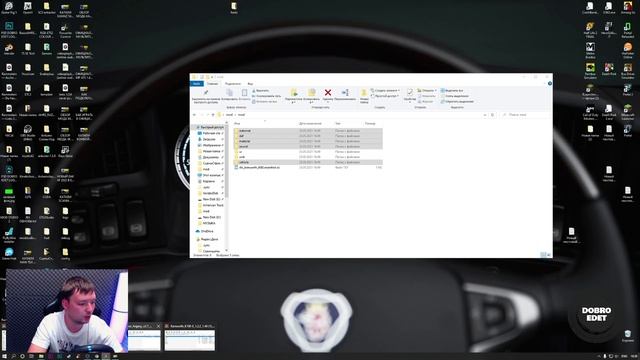The image size is (640, 360).
Task: Open Загрузки in the sidebar
Action: pyautogui.click(x=209, y=139)
